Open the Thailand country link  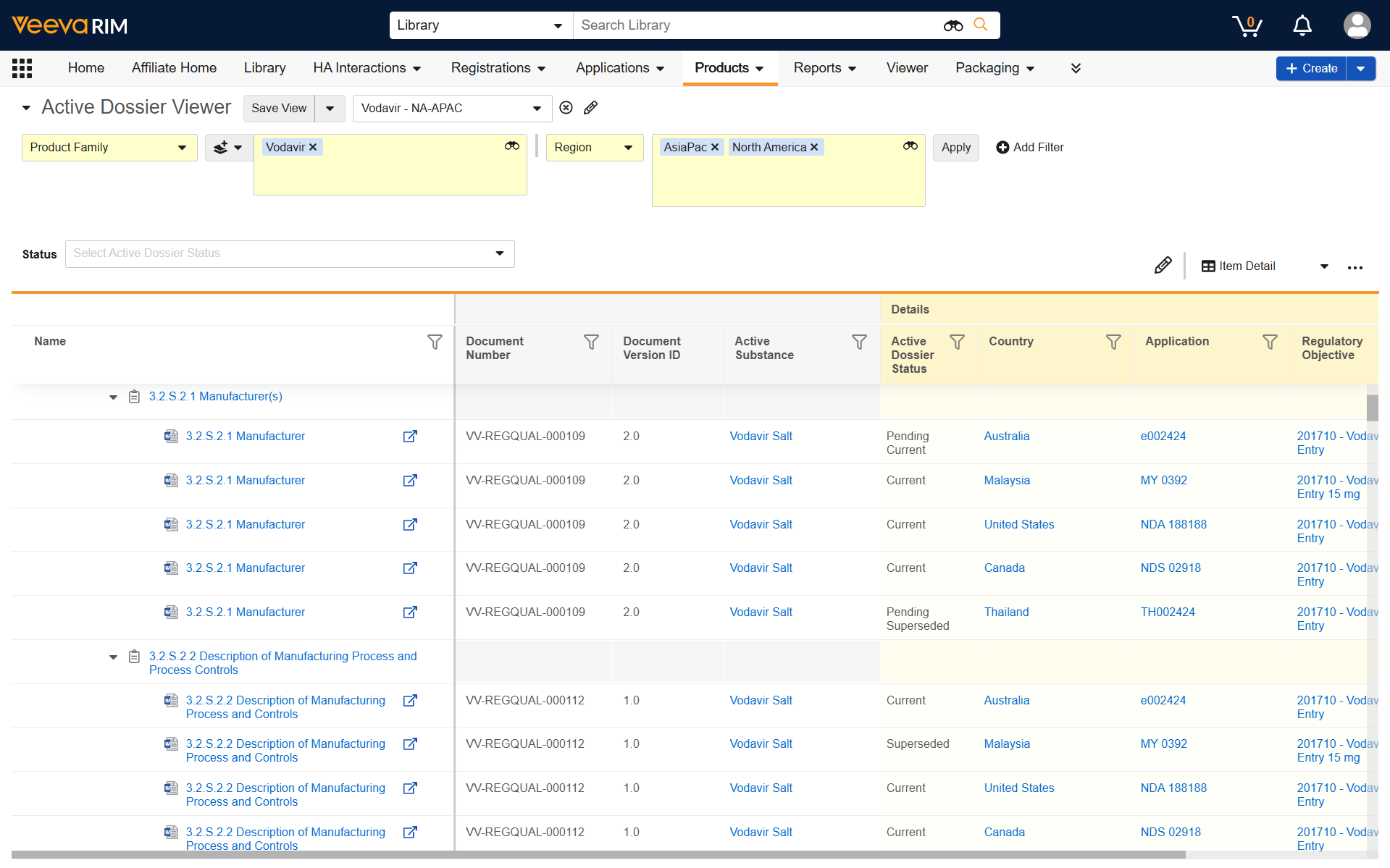pyautogui.click(x=1006, y=612)
